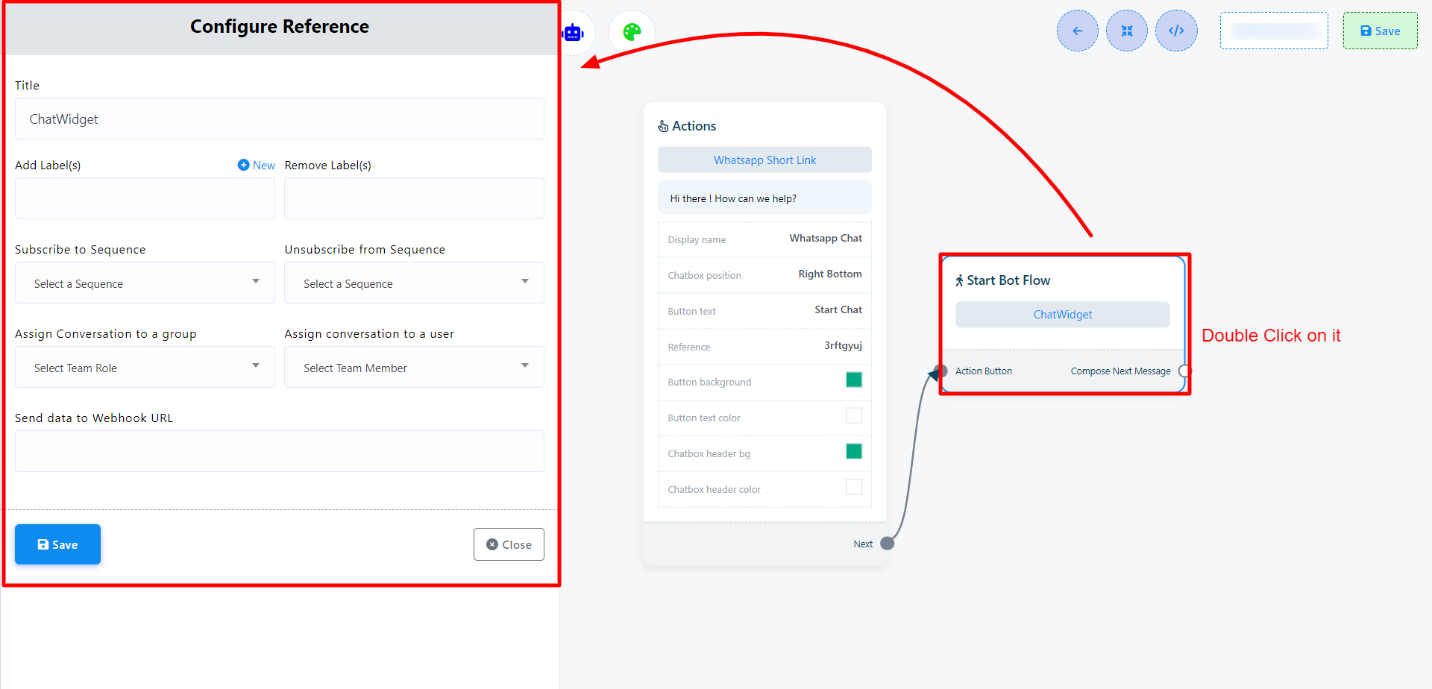
Task: Open the code embed icon button
Action: (x=1176, y=31)
